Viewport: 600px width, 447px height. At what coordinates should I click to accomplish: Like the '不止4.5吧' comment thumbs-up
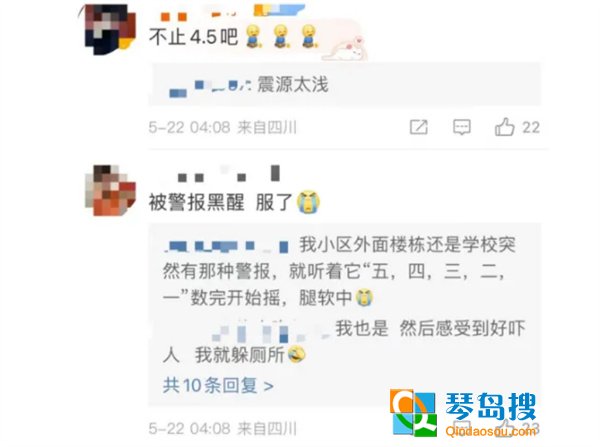[x=505, y=127]
